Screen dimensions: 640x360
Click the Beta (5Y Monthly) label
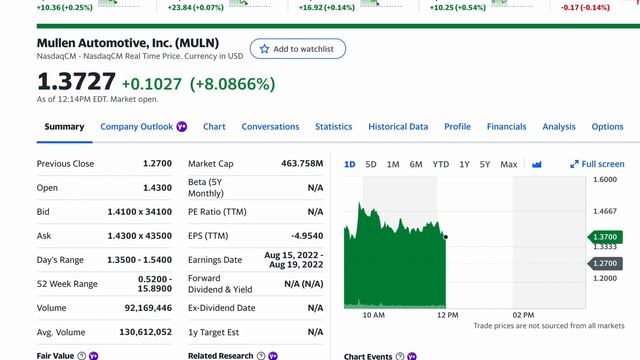tap(206, 188)
